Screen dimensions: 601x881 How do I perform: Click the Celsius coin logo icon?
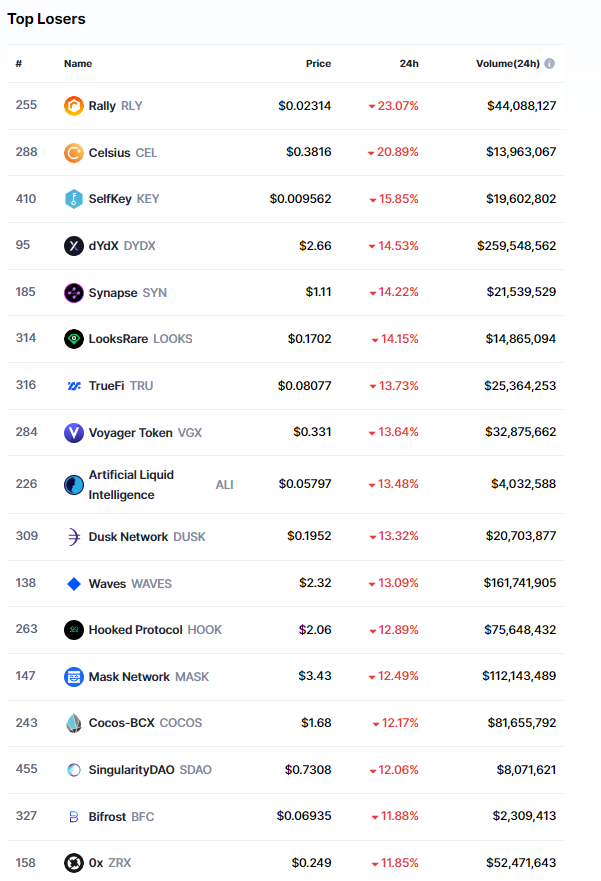(74, 152)
